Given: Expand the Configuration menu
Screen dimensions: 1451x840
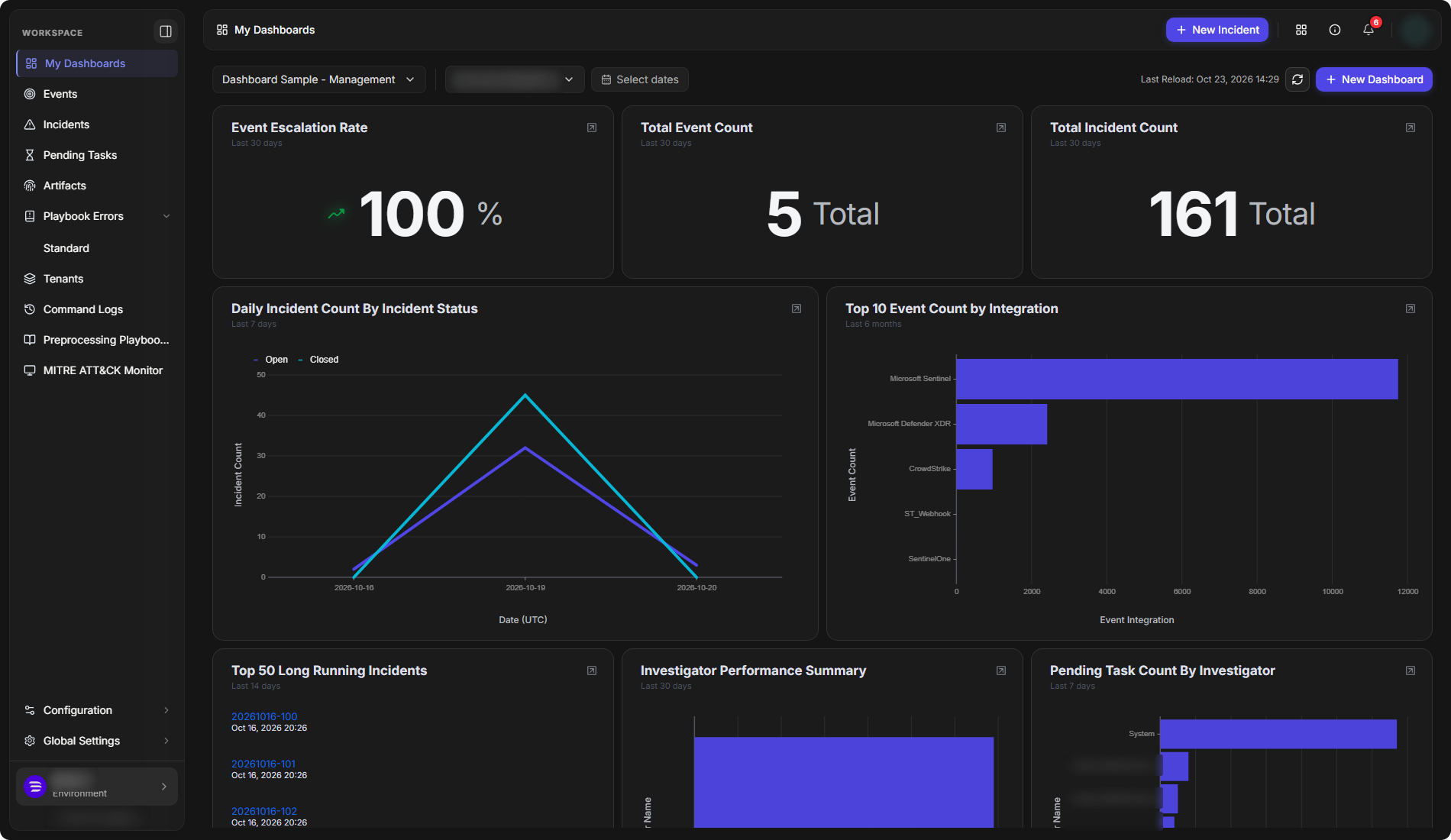Looking at the screenshot, I should pos(97,710).
